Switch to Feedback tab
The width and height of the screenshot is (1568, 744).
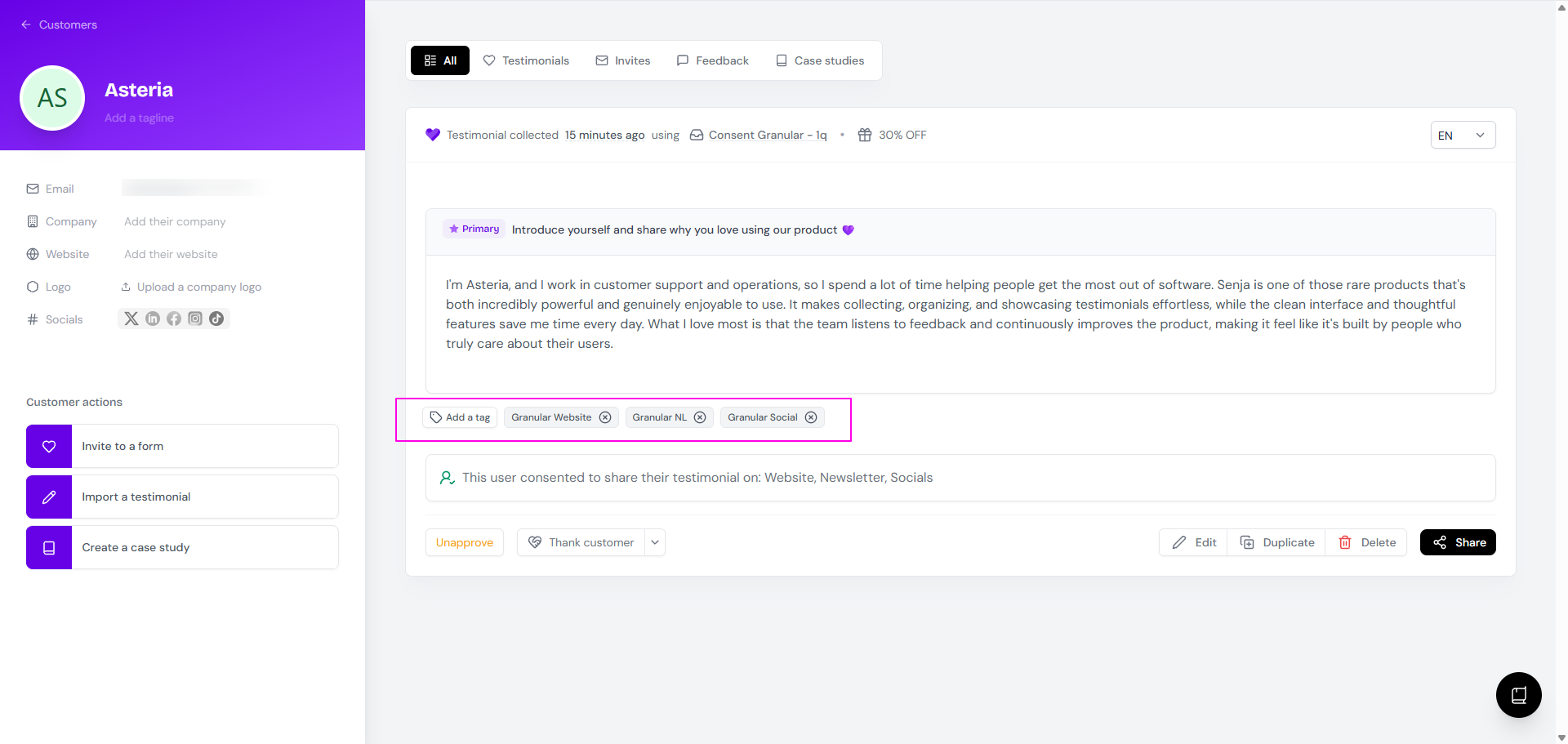pyautogui.click(x=713, y=60)
